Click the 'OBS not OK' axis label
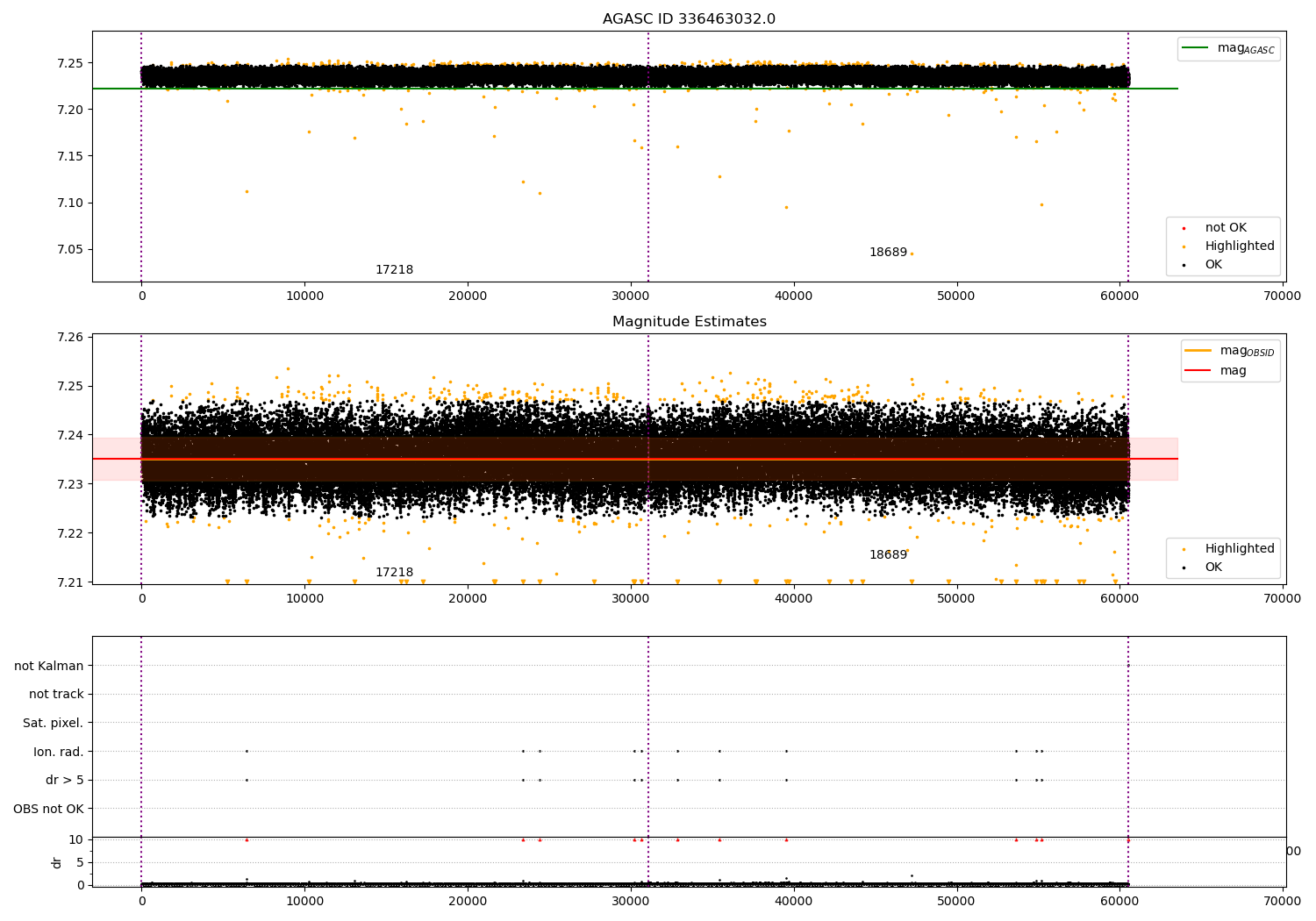The height and width of the screenshot is (921, 1316). (49, 809)
